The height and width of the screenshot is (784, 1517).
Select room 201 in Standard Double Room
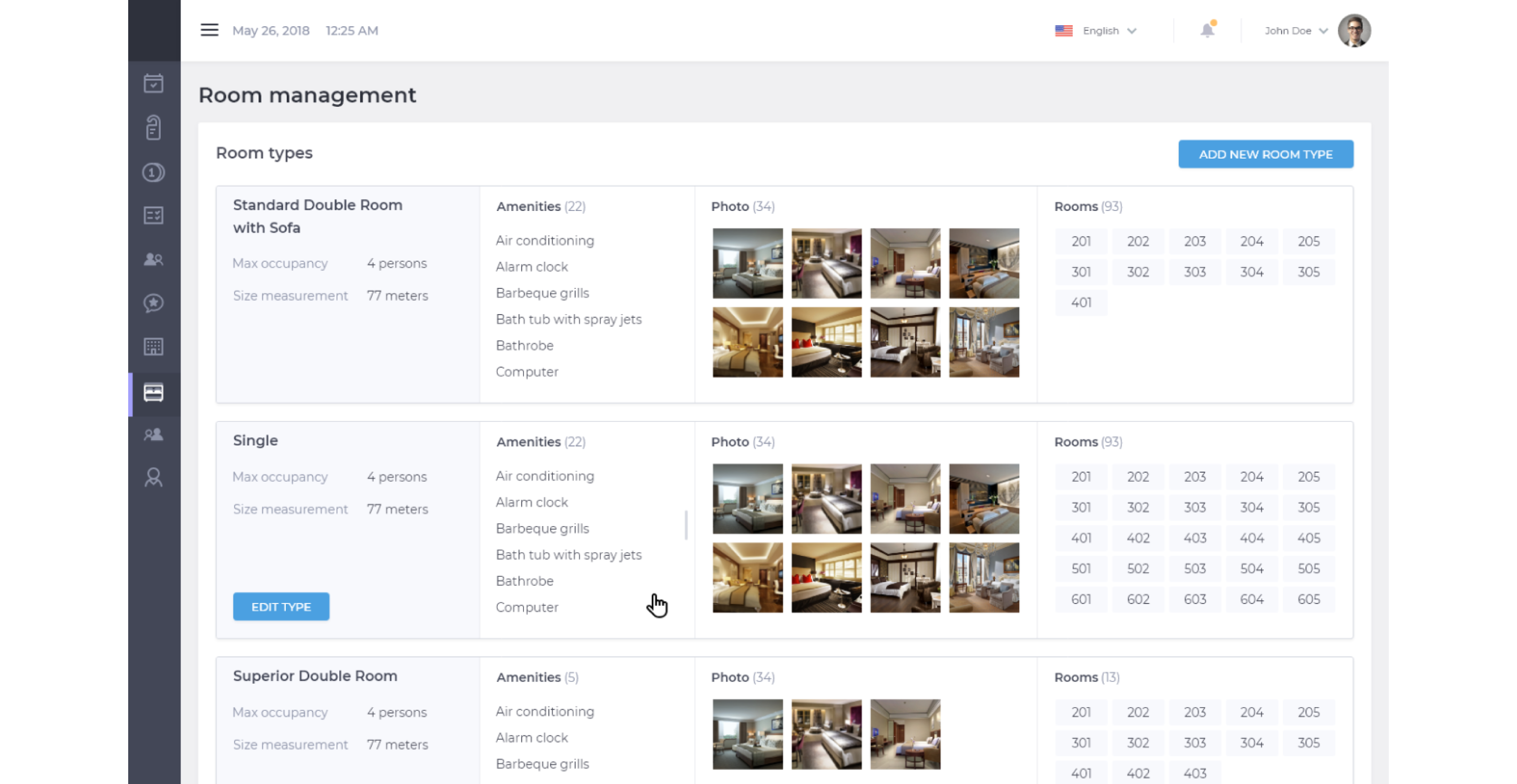pos(1081,241)
